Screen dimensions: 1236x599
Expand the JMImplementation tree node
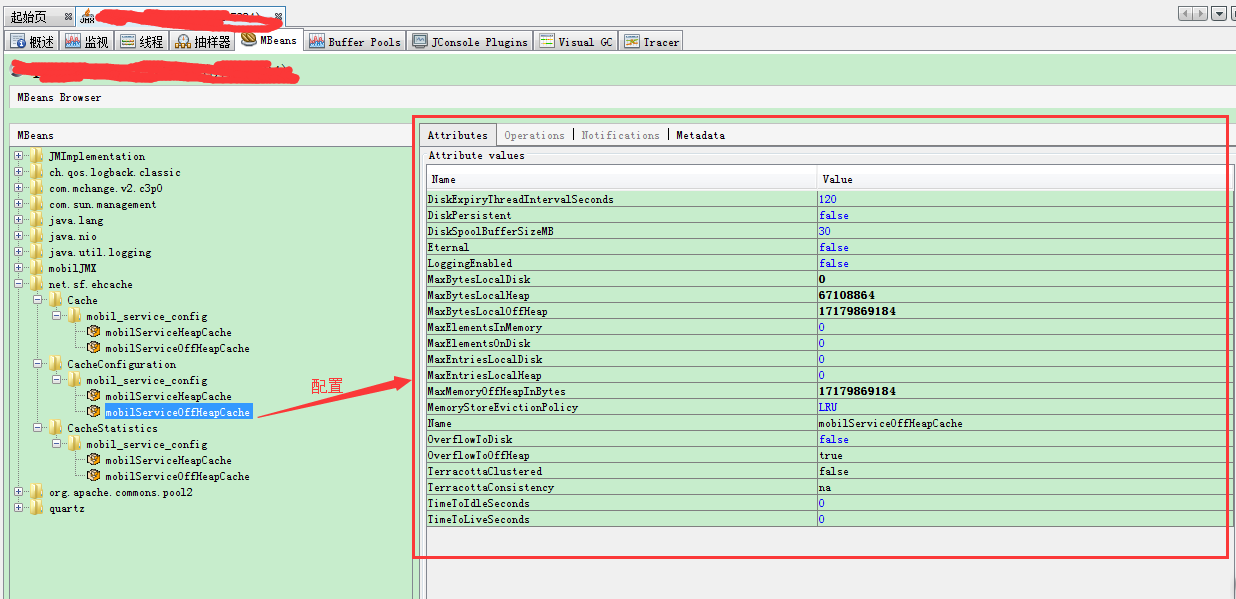pyautogui.click(x=19, y=156)
